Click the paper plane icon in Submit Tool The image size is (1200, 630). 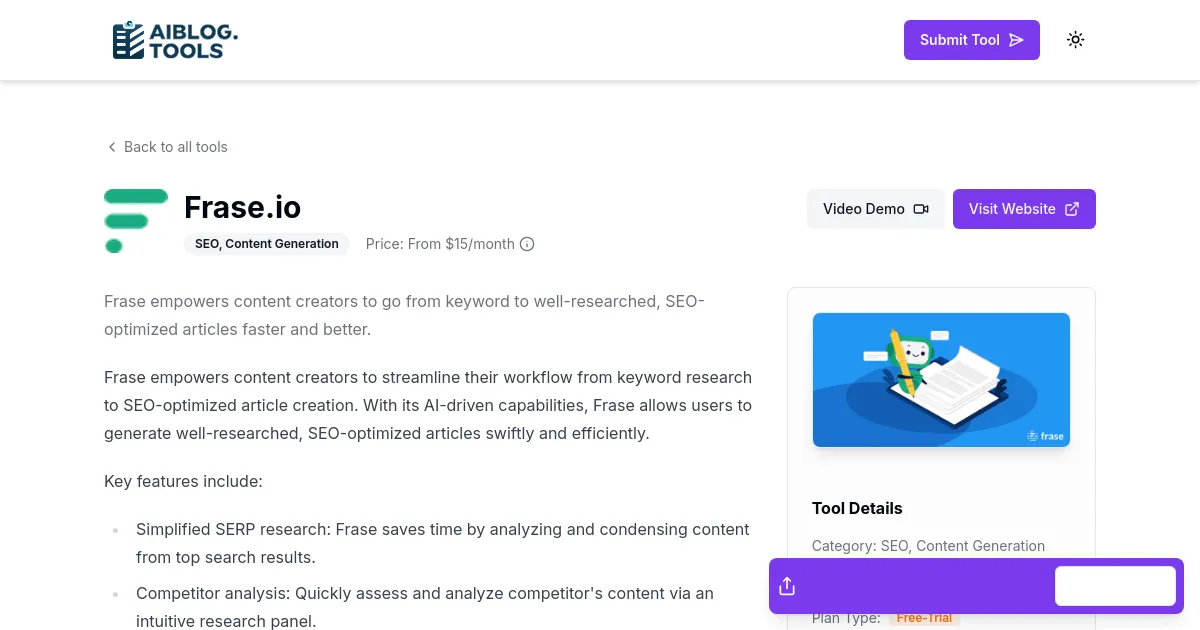(1016, 40)
